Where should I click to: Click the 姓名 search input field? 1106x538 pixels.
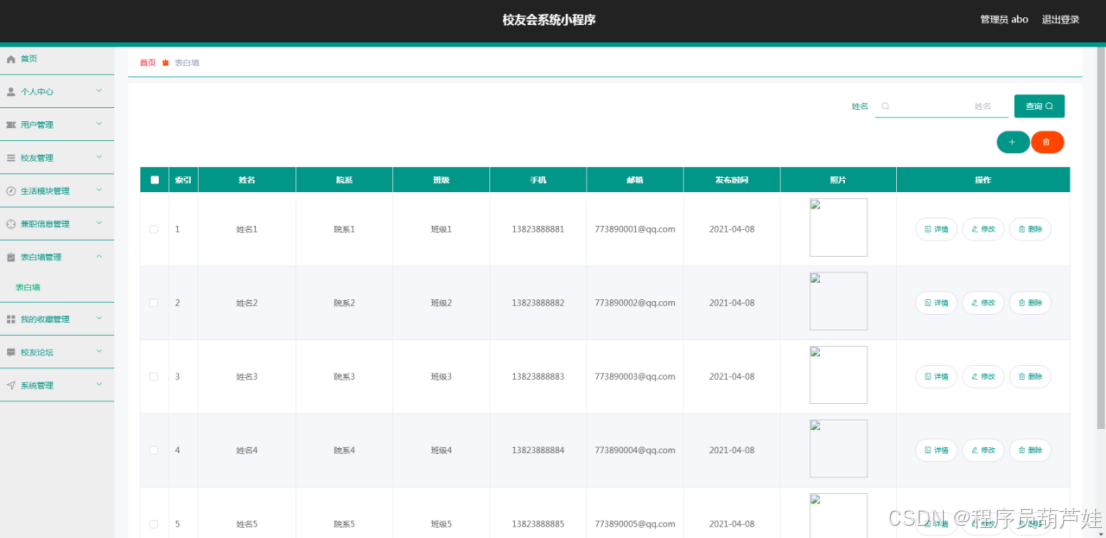click(x=942, y=106)
